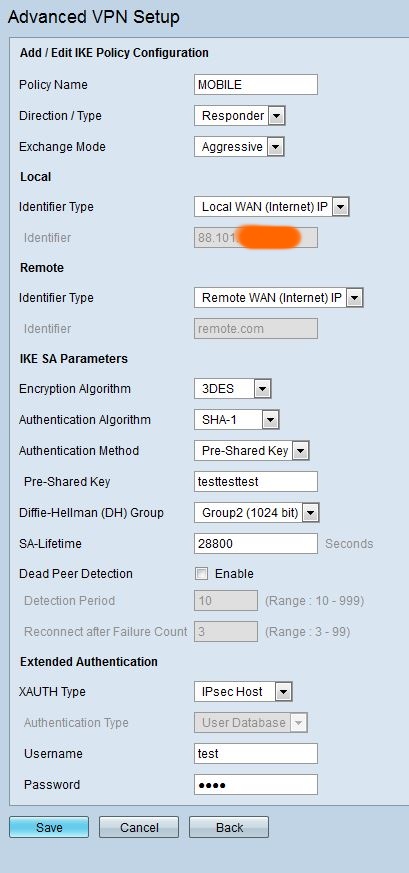This screenshot has width=409, height=873.
Task: Go back with the Back button
Action: [x=229, y=827]
